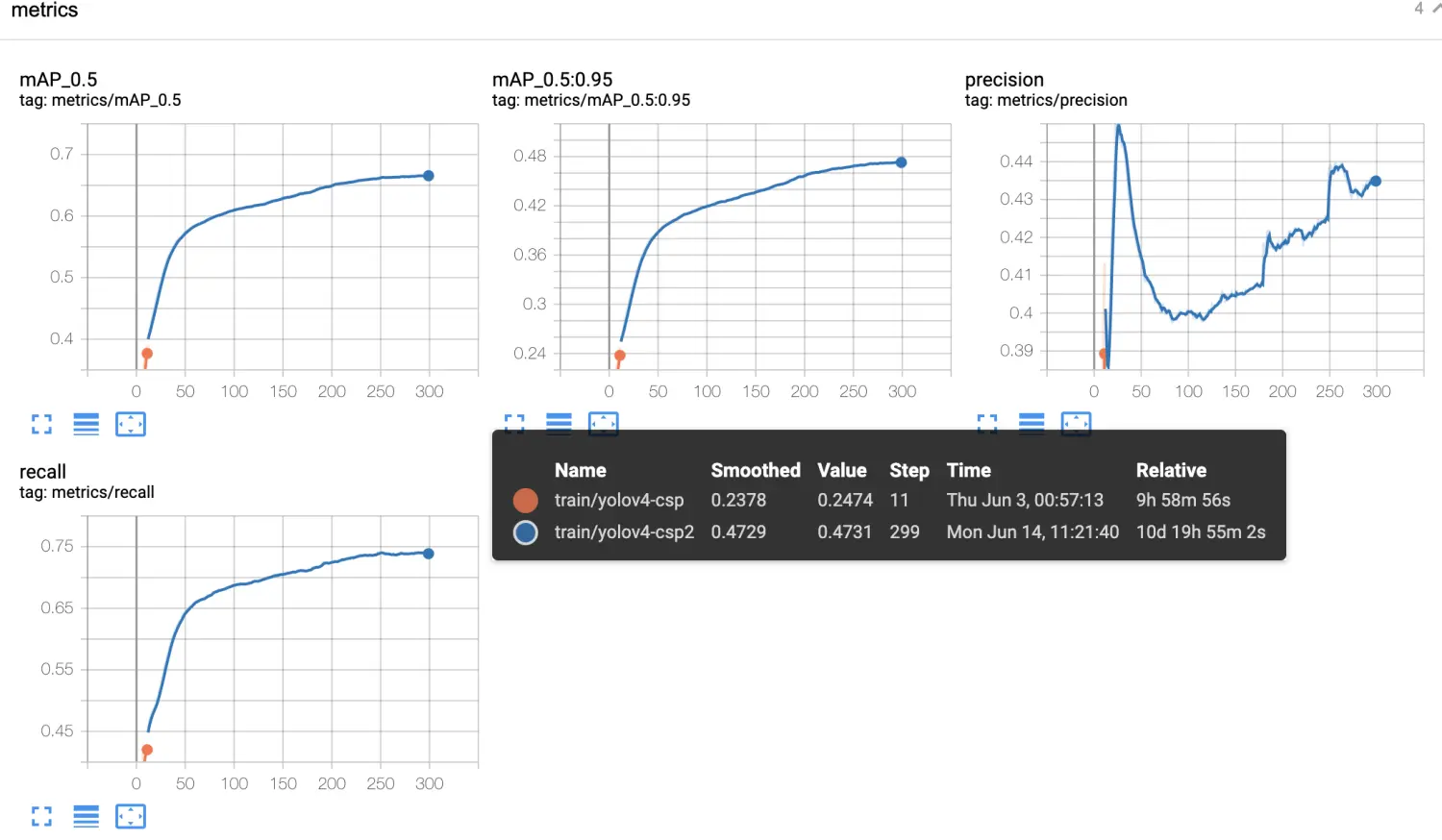Expand the recall chart to full size
The width and height of the screenshot is (1442, 840).
(41, 816)
